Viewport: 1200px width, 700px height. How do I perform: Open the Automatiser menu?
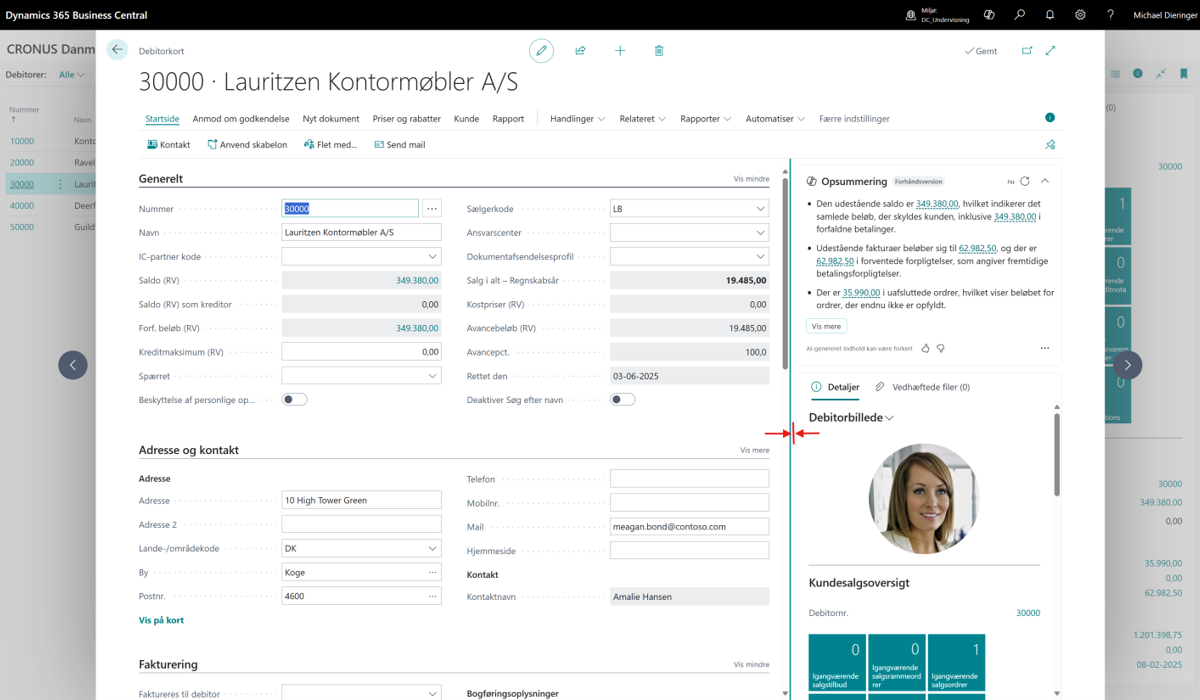point(775,118)
